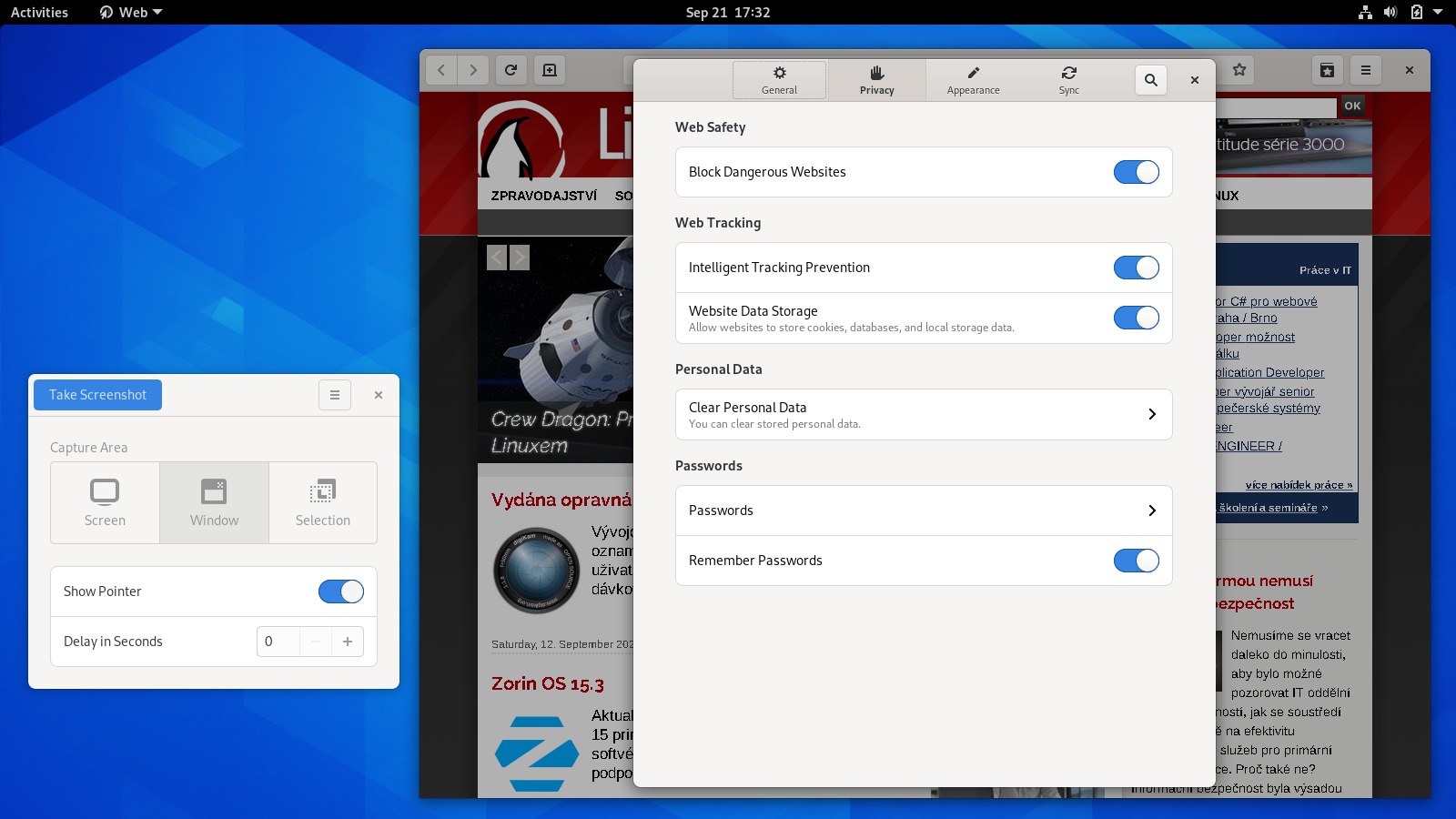1456x819 pixels.
Task: Go back in the Web browser
Action: [x=441, y=70]
